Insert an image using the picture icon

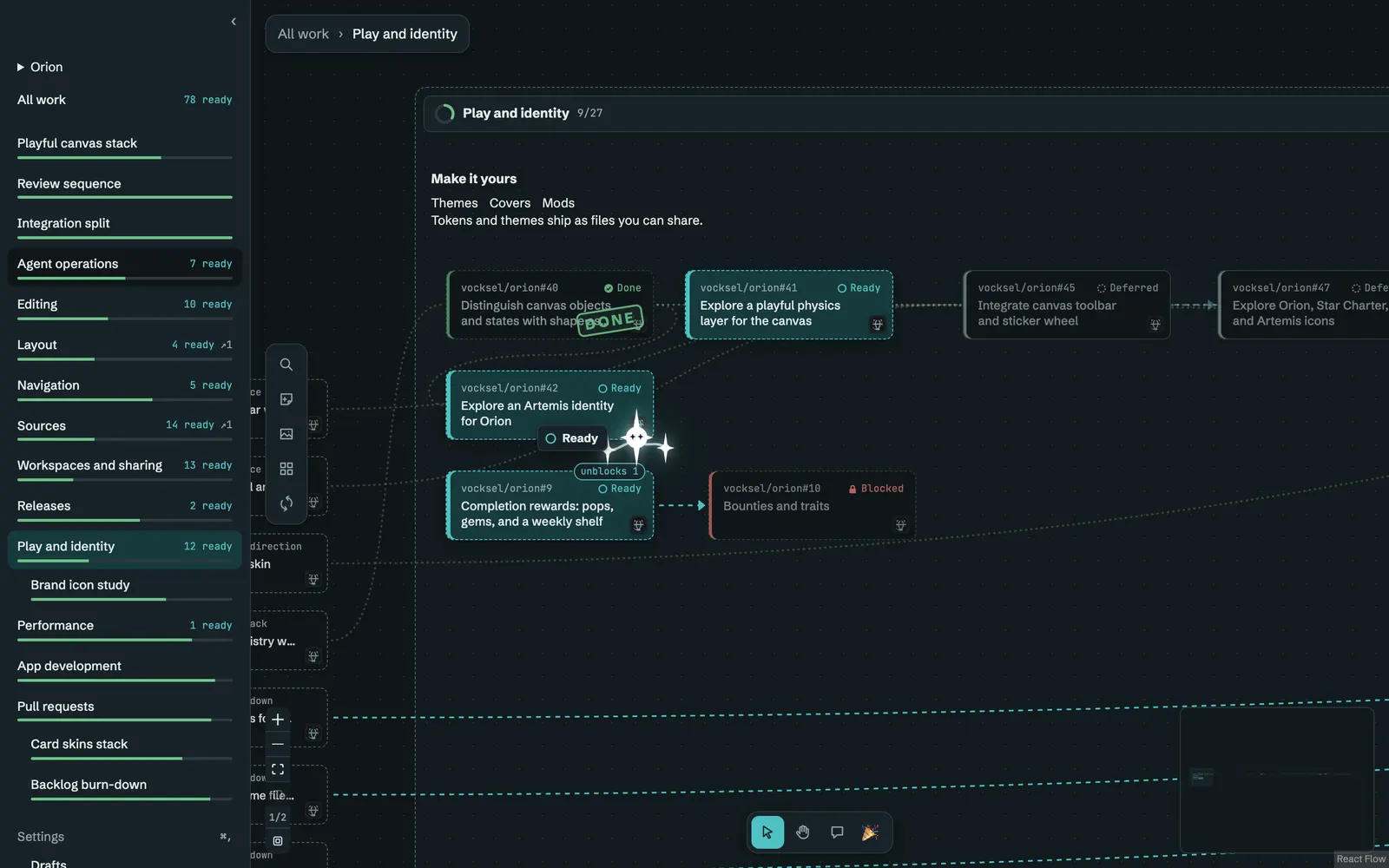(286, 434)
